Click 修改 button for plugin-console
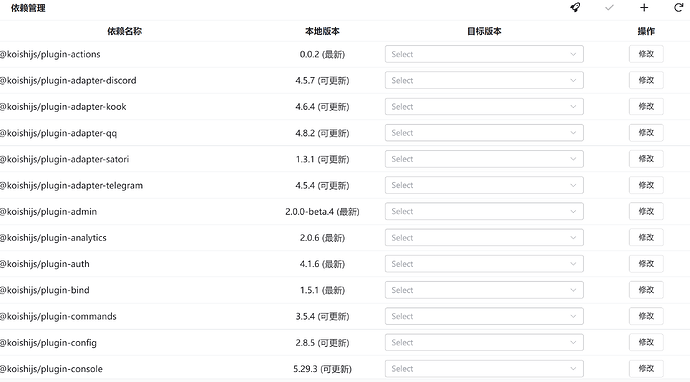Viewport: 690px width, 382px height. coord(646,369)
